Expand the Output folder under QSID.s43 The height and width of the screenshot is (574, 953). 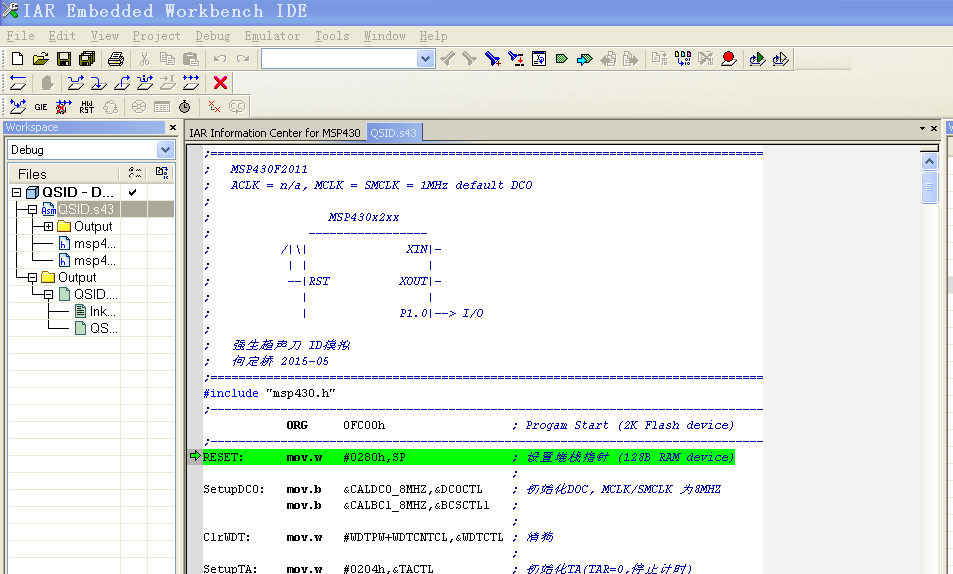point(48,227)
